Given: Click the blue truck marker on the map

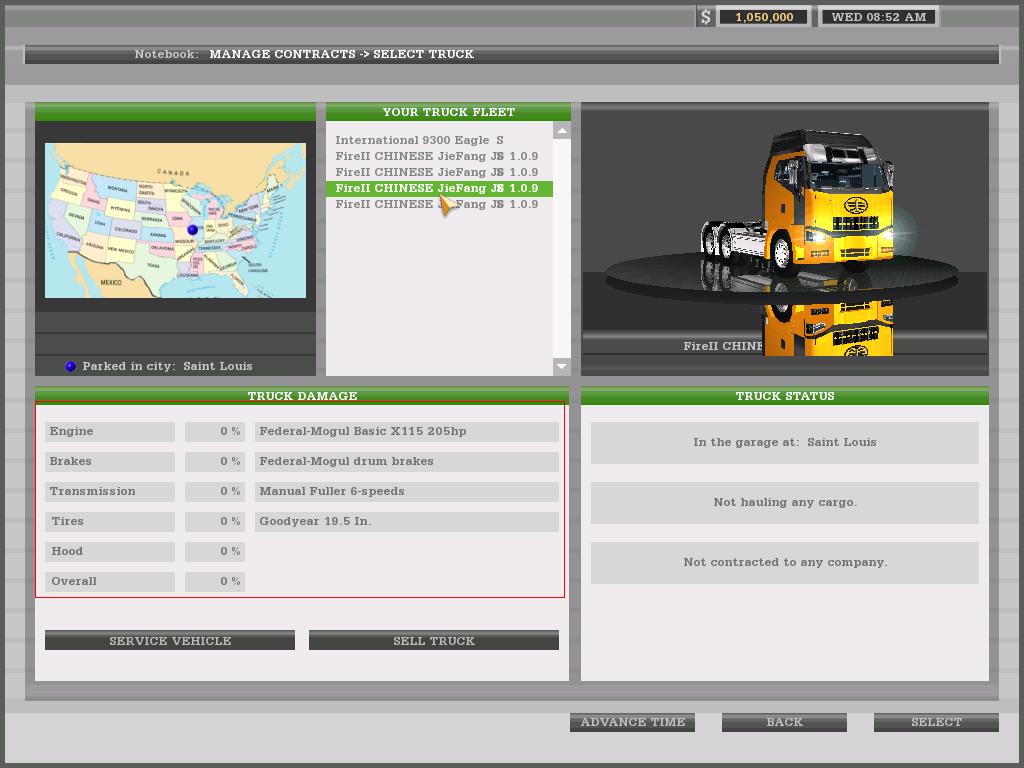Looking at the screenshot, I should click(x=193, y=230).
